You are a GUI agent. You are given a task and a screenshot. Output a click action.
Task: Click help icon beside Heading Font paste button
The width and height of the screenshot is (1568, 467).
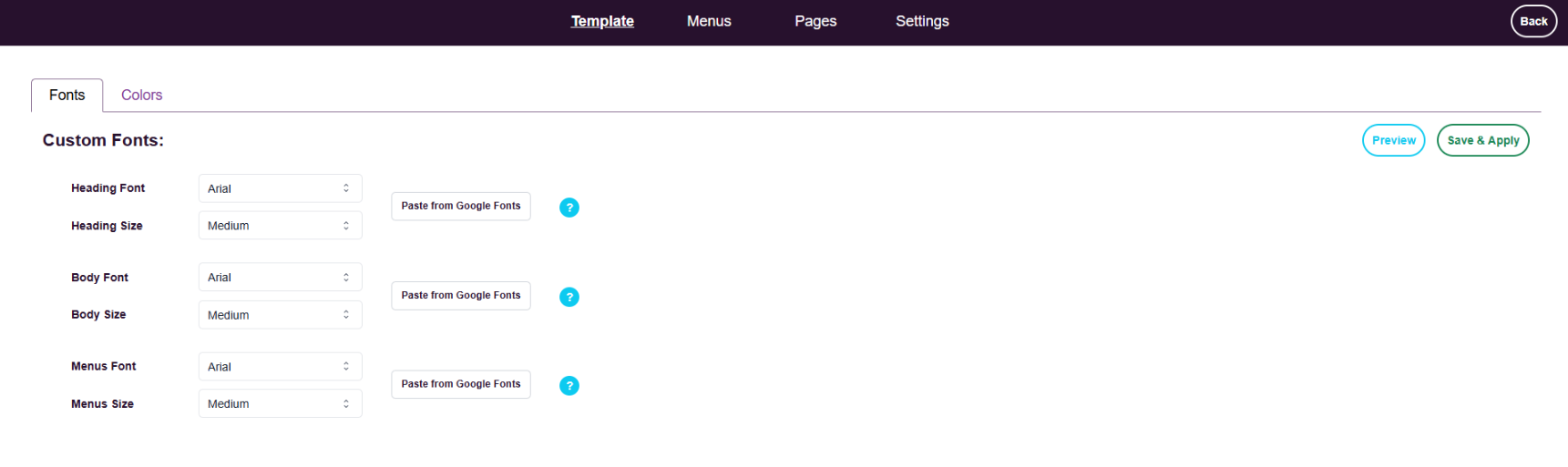point(569,208)
